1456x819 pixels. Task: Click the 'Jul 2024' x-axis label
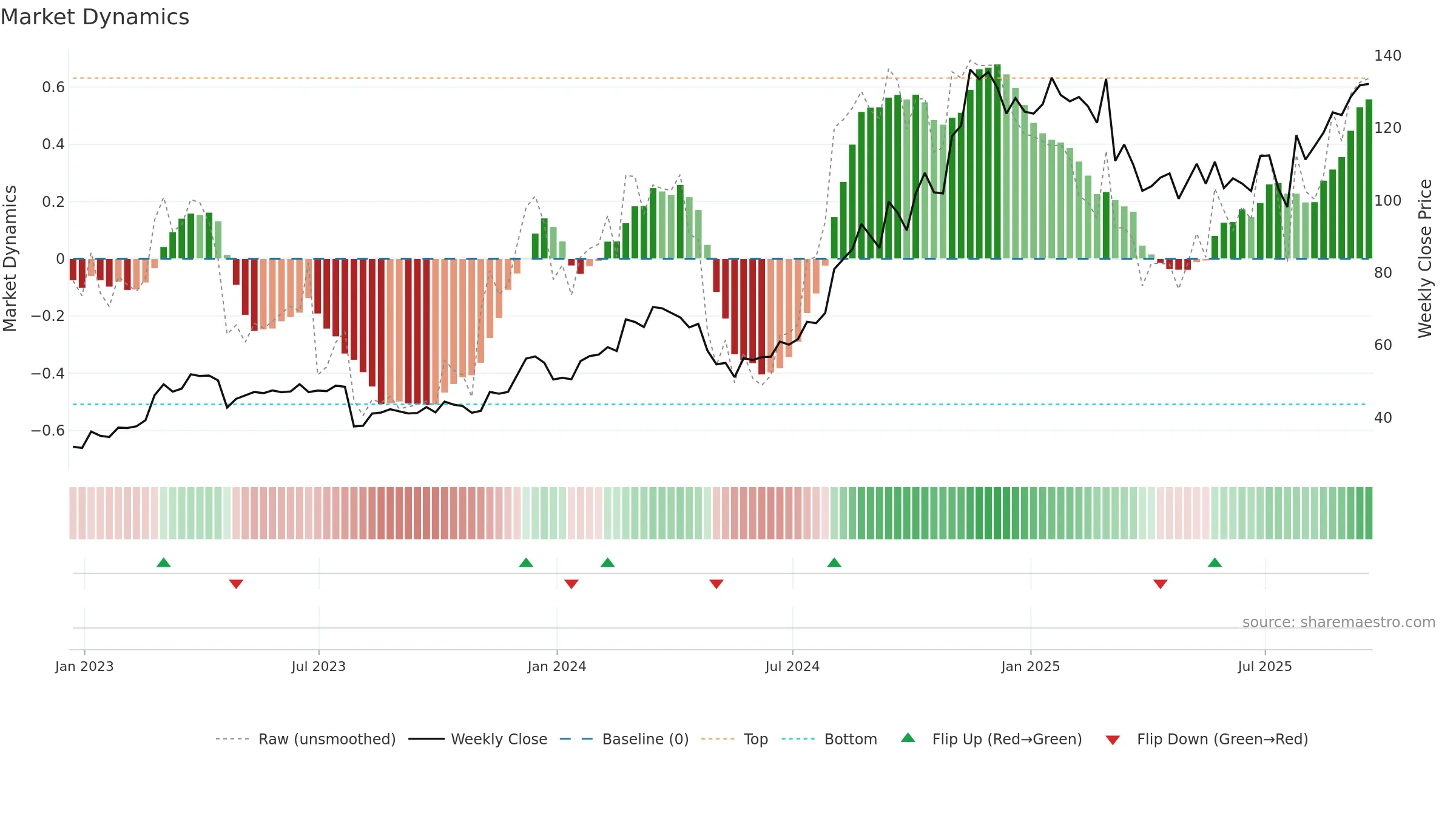792,666
